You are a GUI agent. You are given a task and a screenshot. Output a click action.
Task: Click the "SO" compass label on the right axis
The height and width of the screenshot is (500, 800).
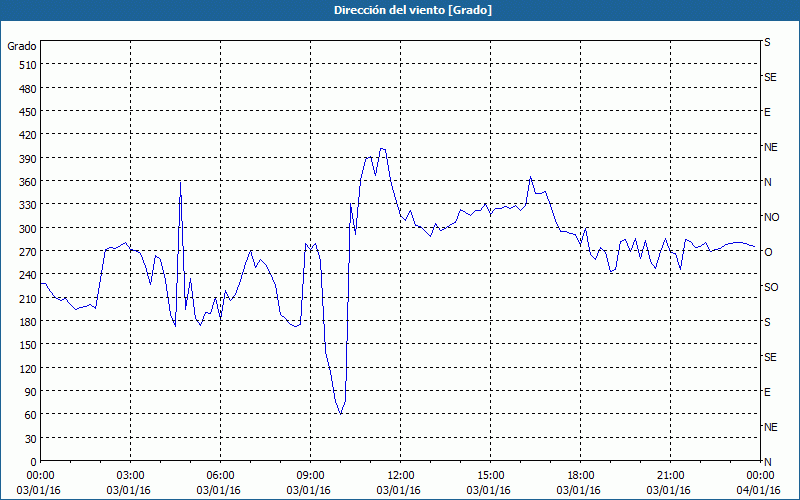pyautogui.click(x=771, y=287)
